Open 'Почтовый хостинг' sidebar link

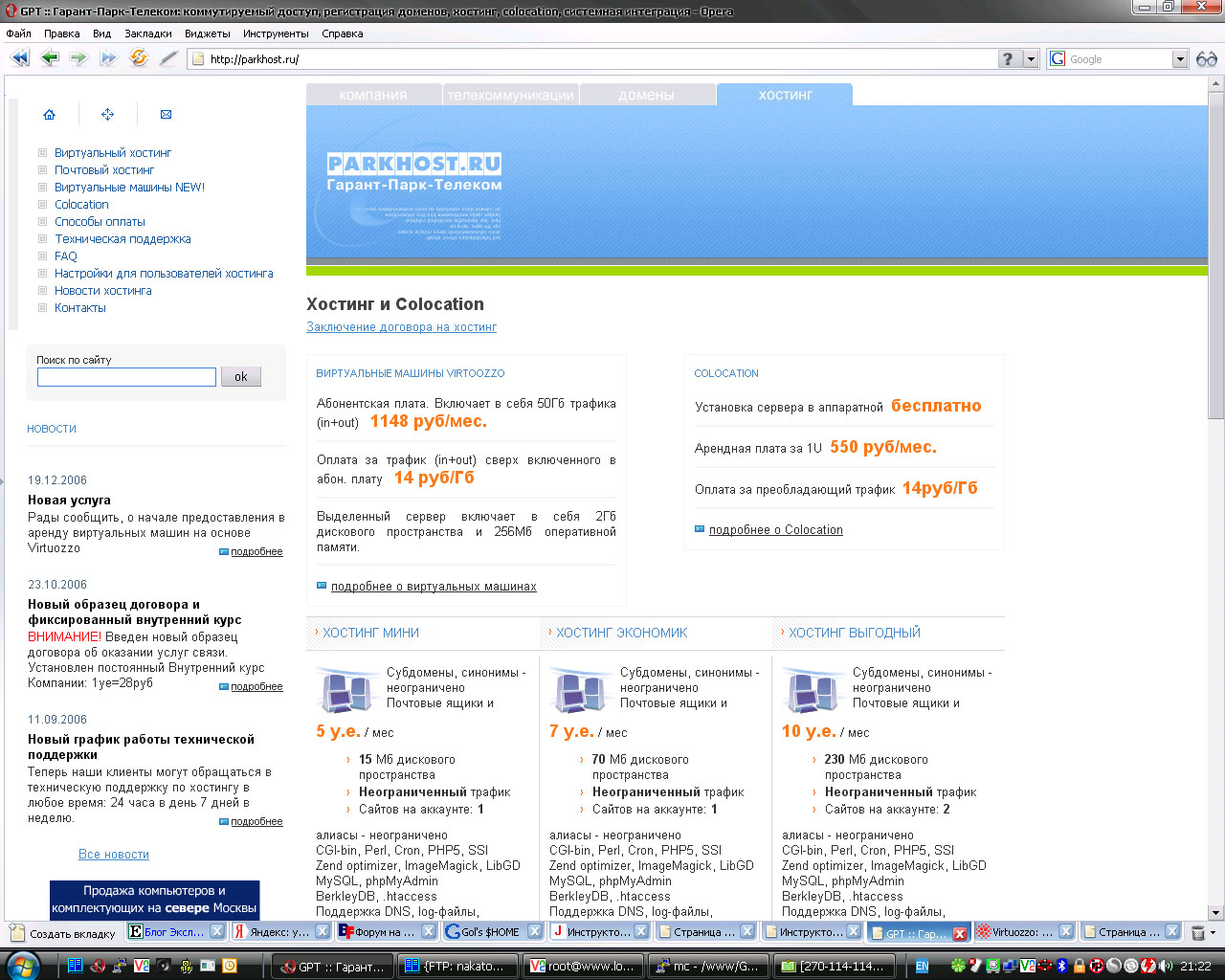tap(104, 169)
